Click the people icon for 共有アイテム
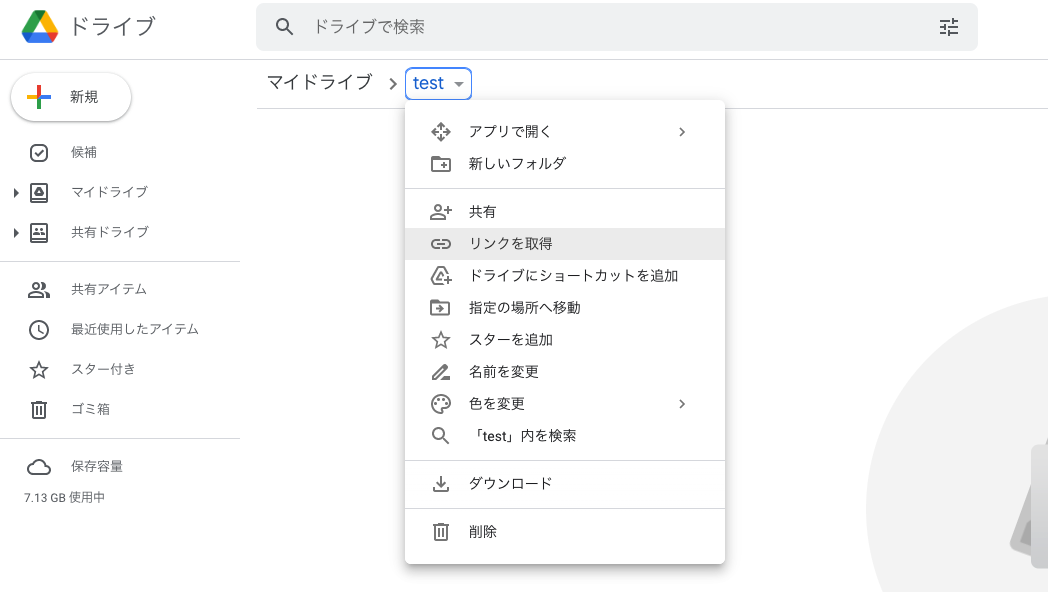1048x592 pixels. tap(39, 290)
